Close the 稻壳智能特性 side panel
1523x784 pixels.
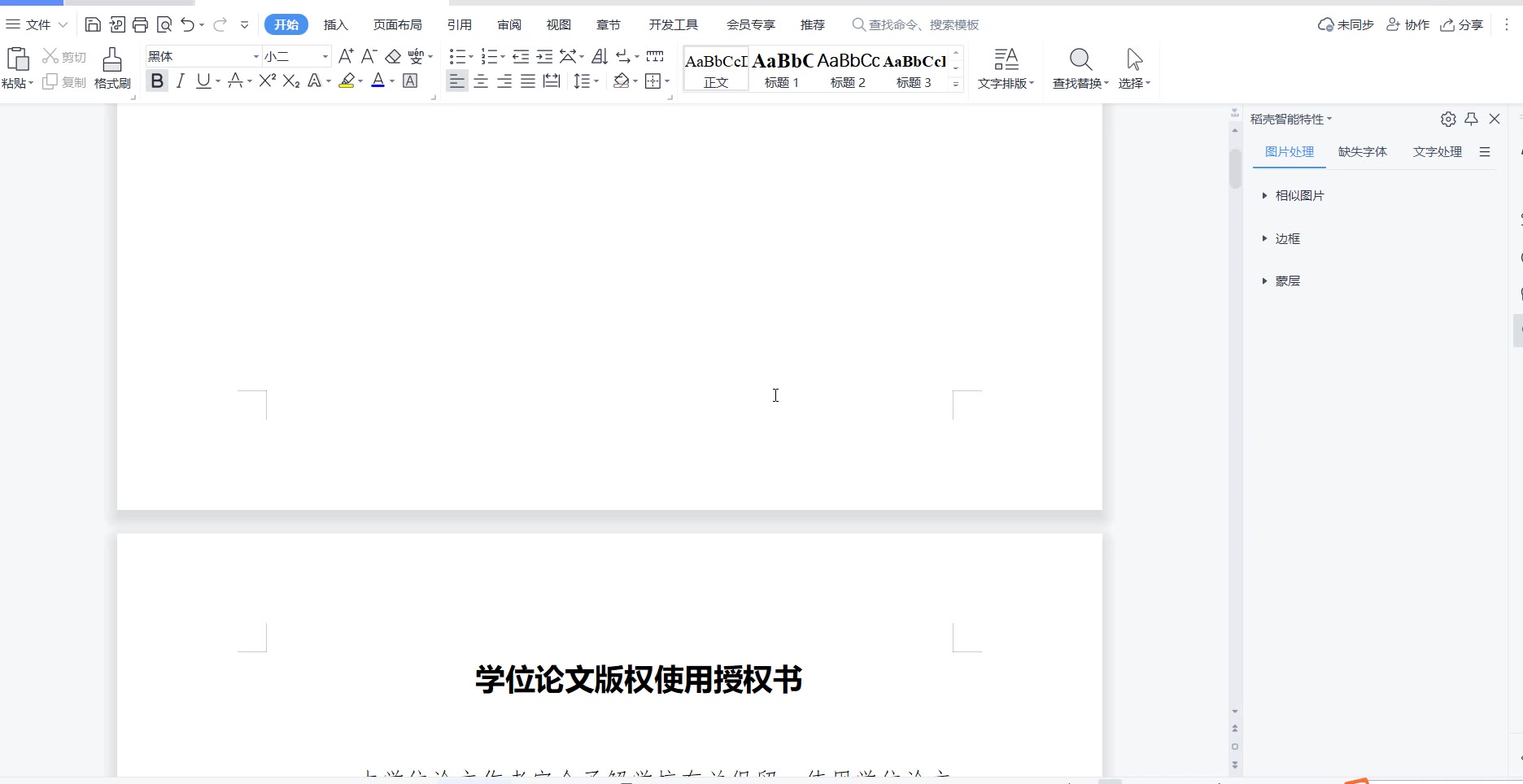point(1495,119)
